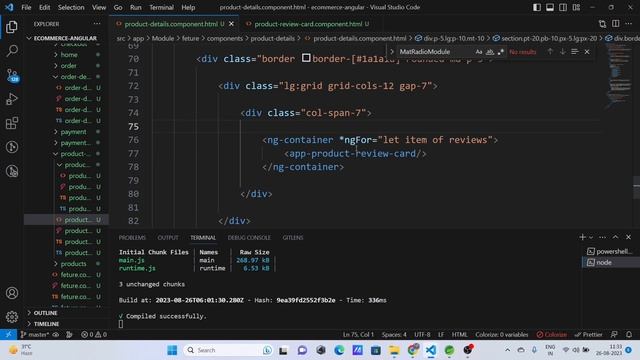
Task: Toggle the Prettier status bar item
Action: [588, 334]
